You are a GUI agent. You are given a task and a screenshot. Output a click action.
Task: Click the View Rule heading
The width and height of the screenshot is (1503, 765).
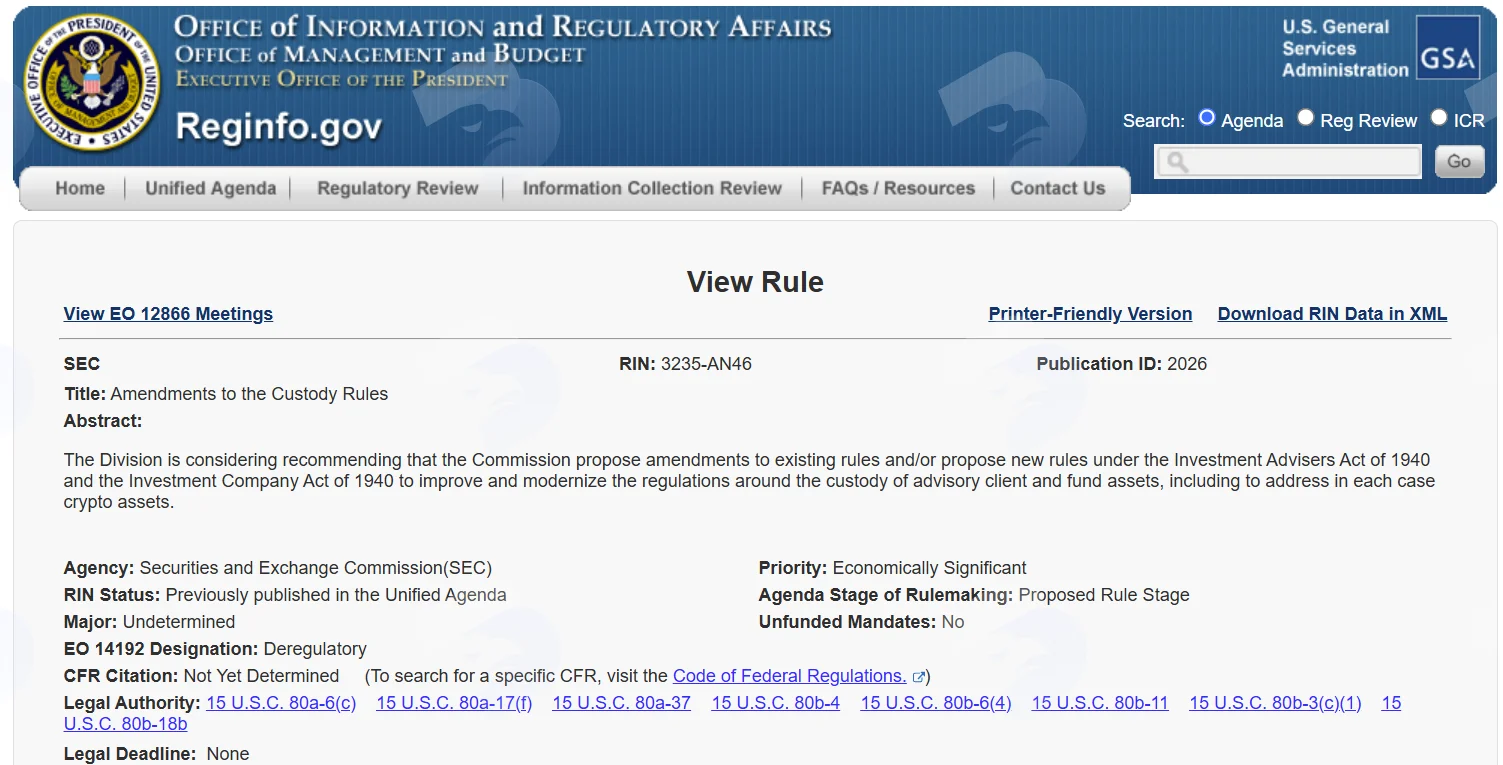(755, 282)
